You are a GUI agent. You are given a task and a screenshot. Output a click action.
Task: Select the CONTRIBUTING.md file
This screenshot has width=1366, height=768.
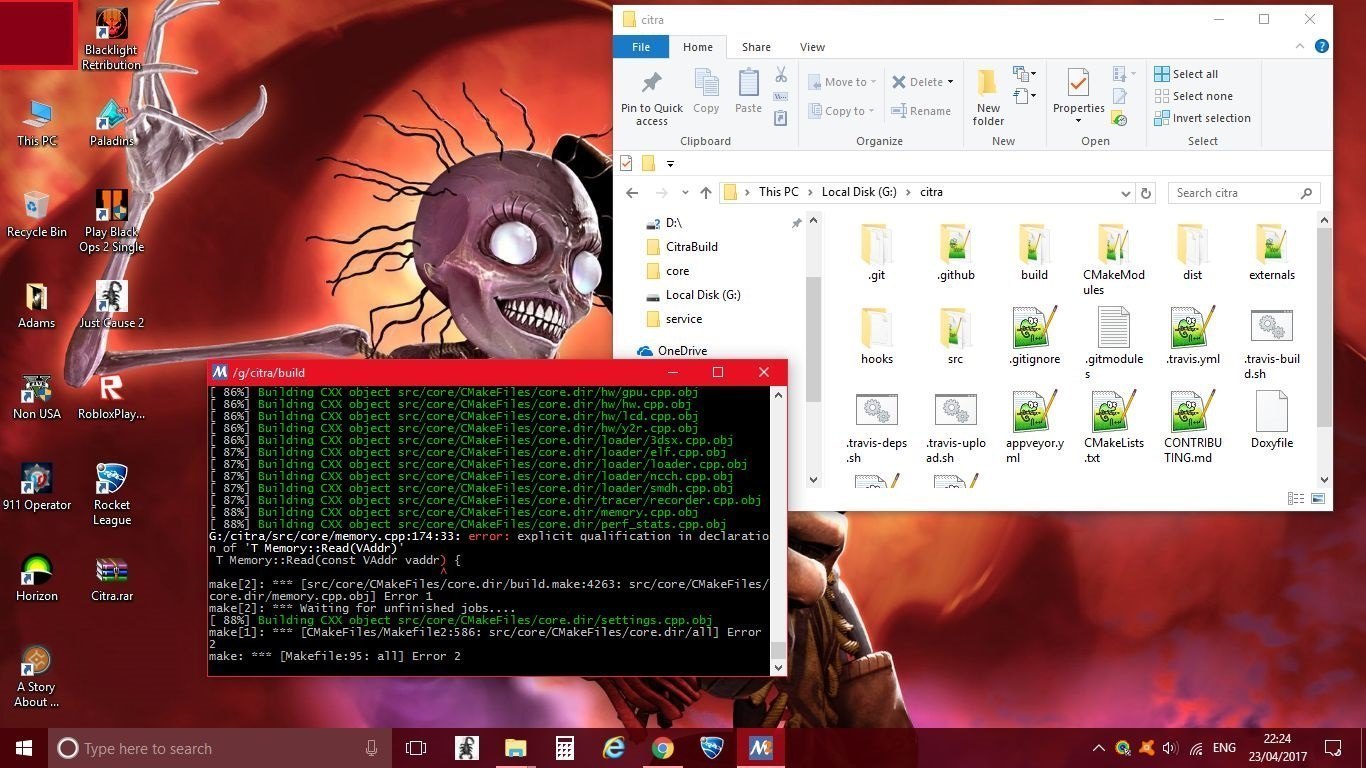tap(1192, 428)
